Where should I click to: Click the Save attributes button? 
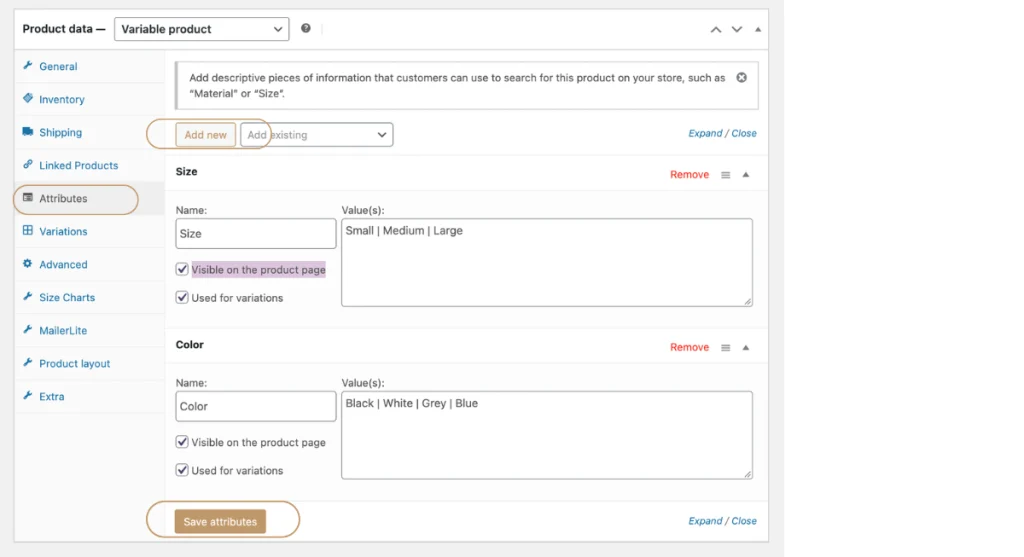pos(220,521)
